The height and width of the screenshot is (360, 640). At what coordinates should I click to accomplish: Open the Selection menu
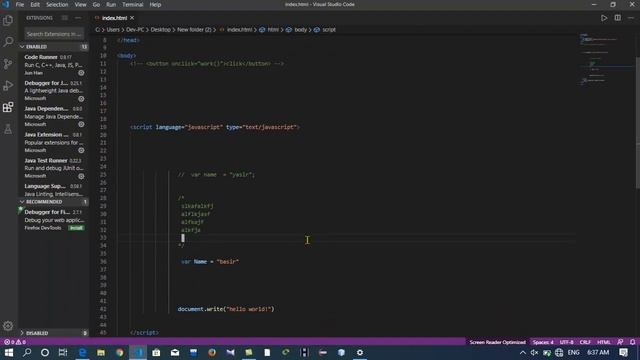pos(57,4)
